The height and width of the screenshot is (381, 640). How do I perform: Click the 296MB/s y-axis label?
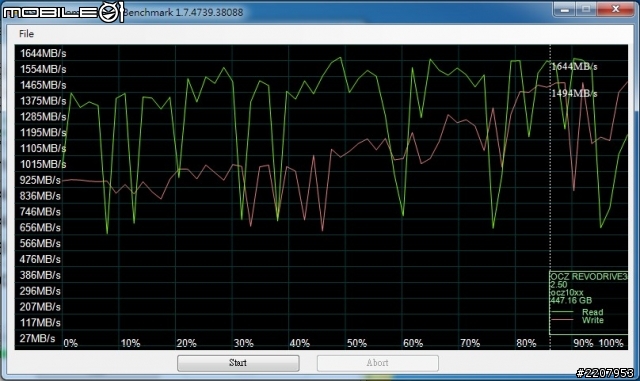click(40, 291)
